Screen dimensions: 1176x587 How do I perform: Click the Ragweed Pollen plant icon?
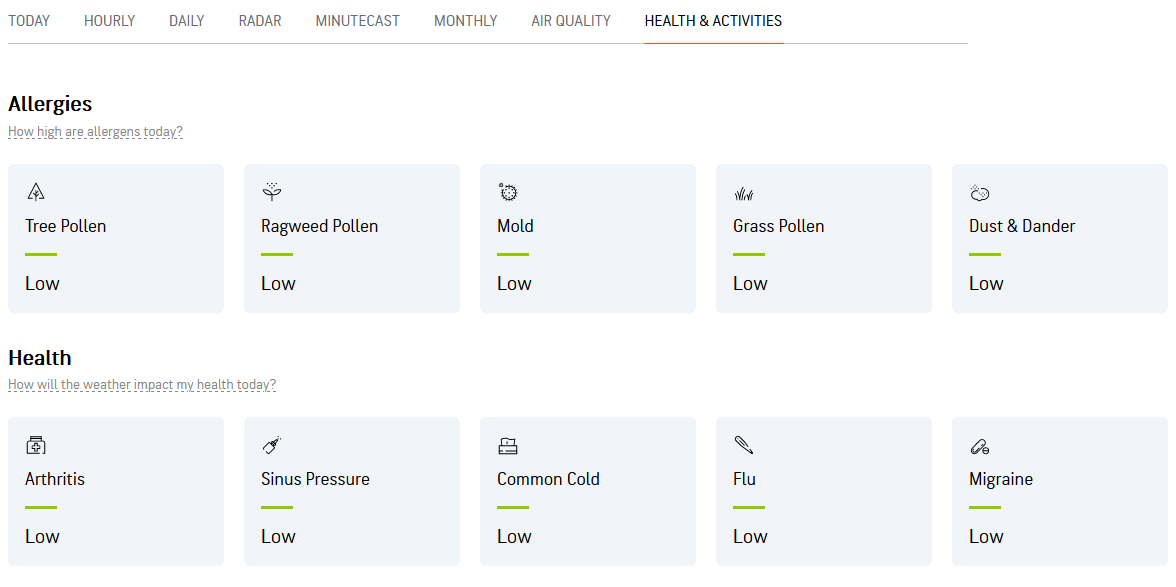271,192
